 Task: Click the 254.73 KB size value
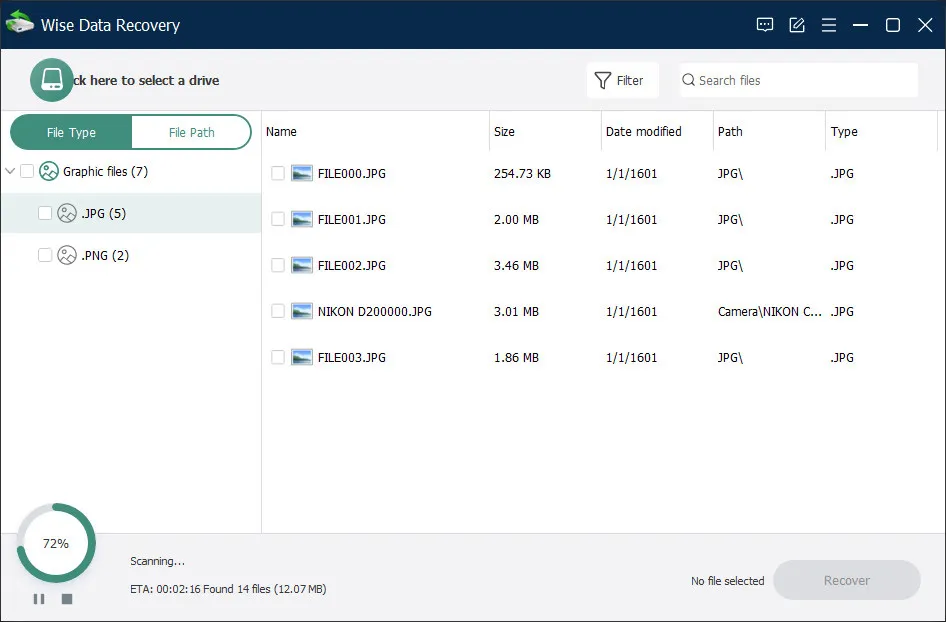tap(522, 174)
